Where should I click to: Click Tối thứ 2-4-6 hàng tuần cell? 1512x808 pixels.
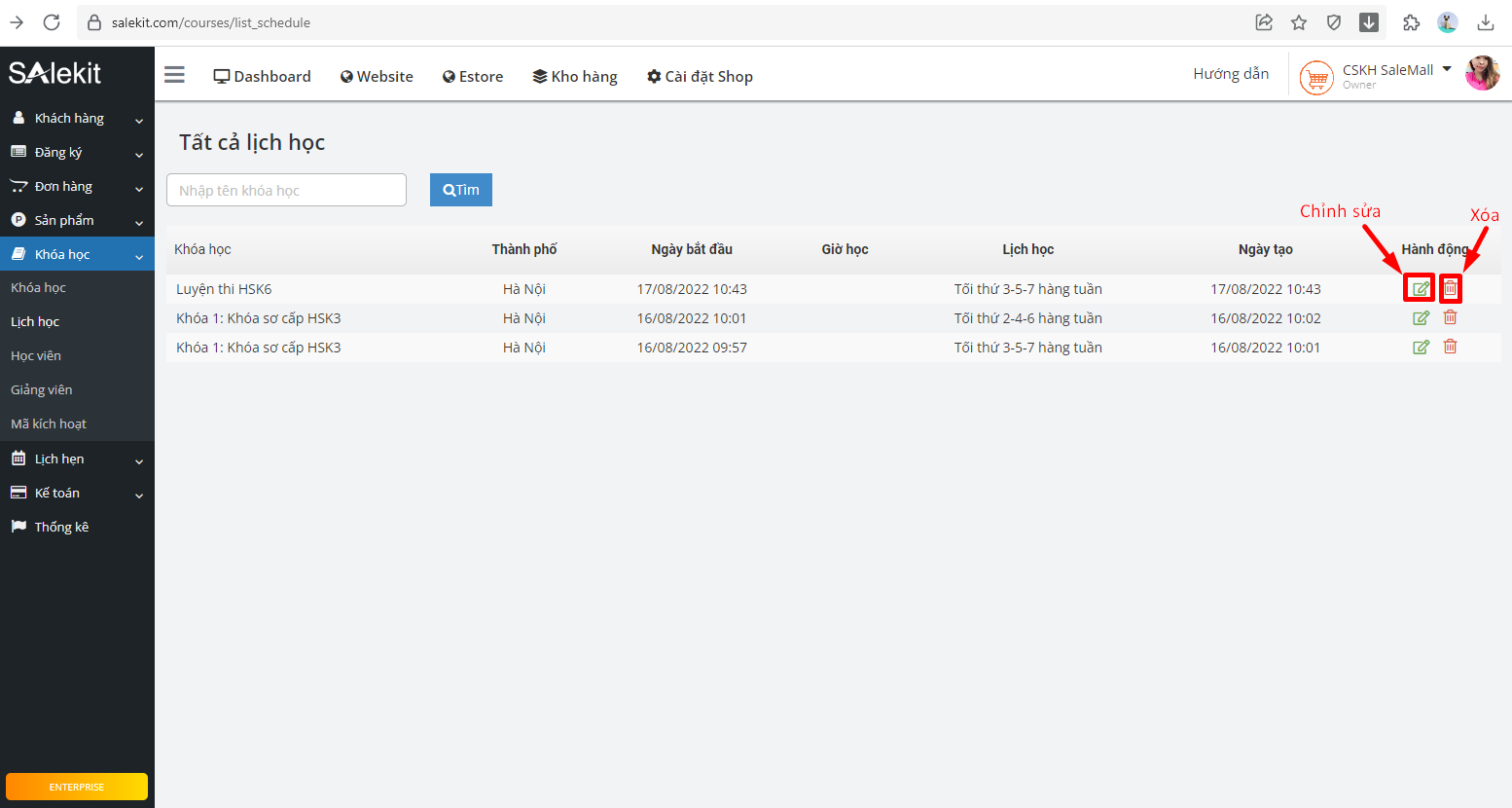[x=1028, y=318]
